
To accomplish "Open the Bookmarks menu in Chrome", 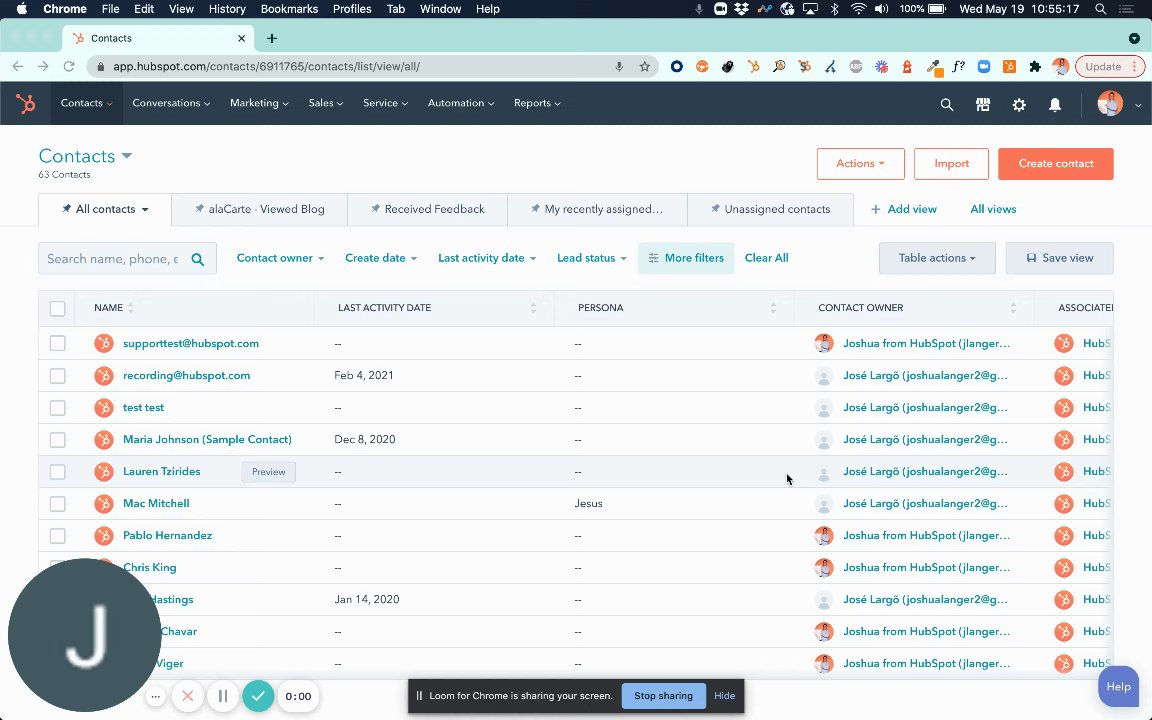I will click(289, 9).
